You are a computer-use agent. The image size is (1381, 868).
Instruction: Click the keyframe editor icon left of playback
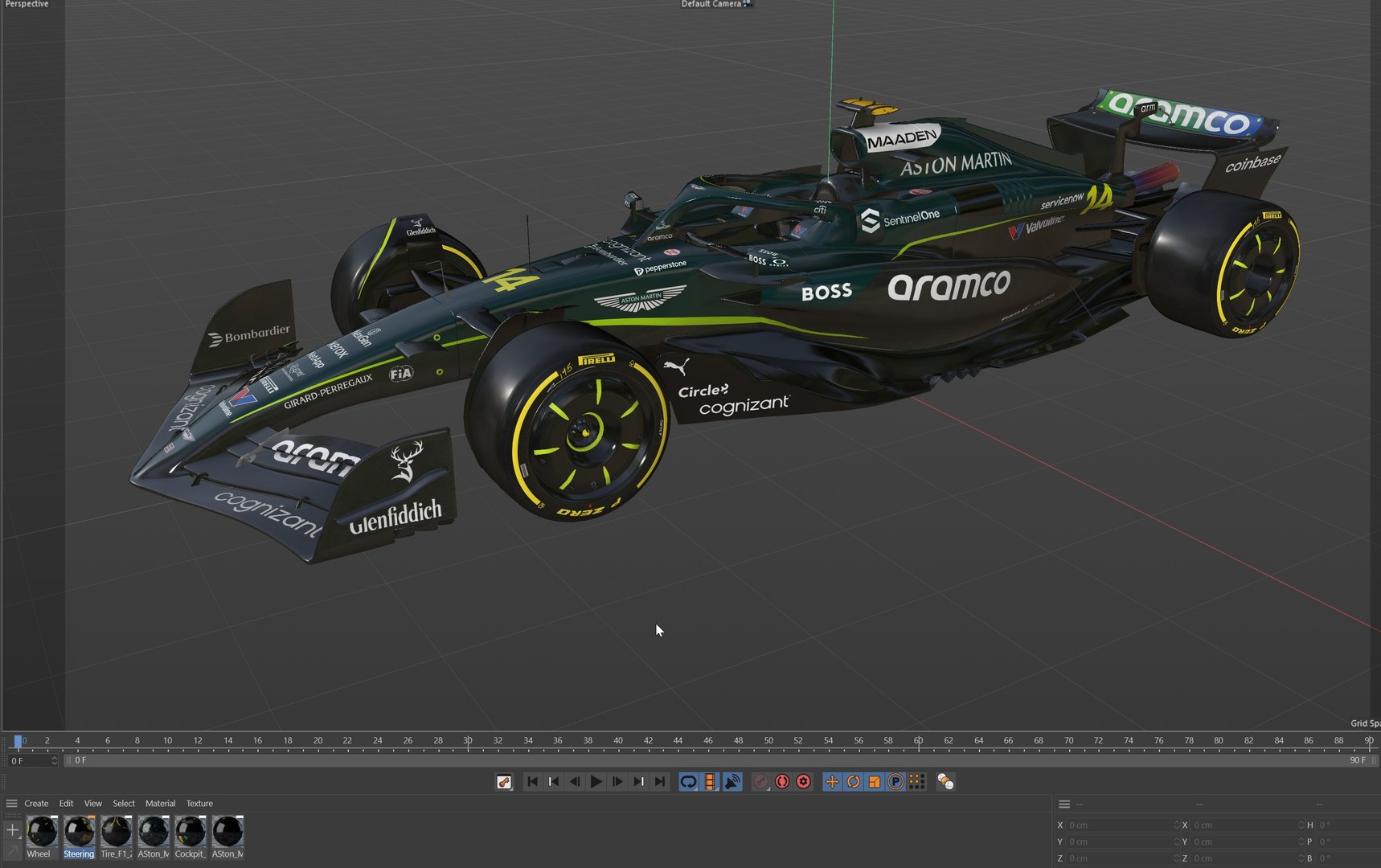504,781
